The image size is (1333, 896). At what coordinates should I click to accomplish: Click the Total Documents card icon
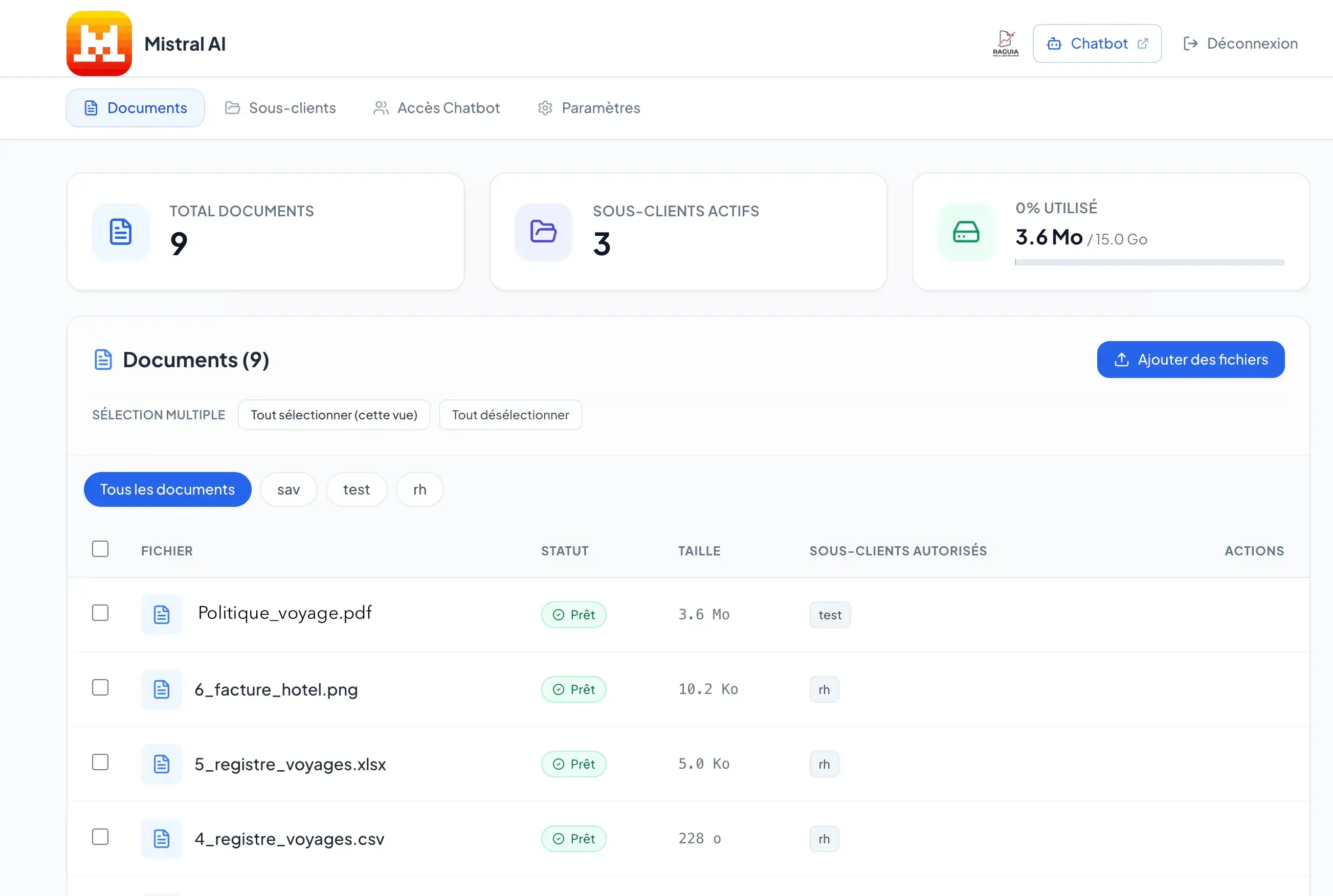coord(121,232)
